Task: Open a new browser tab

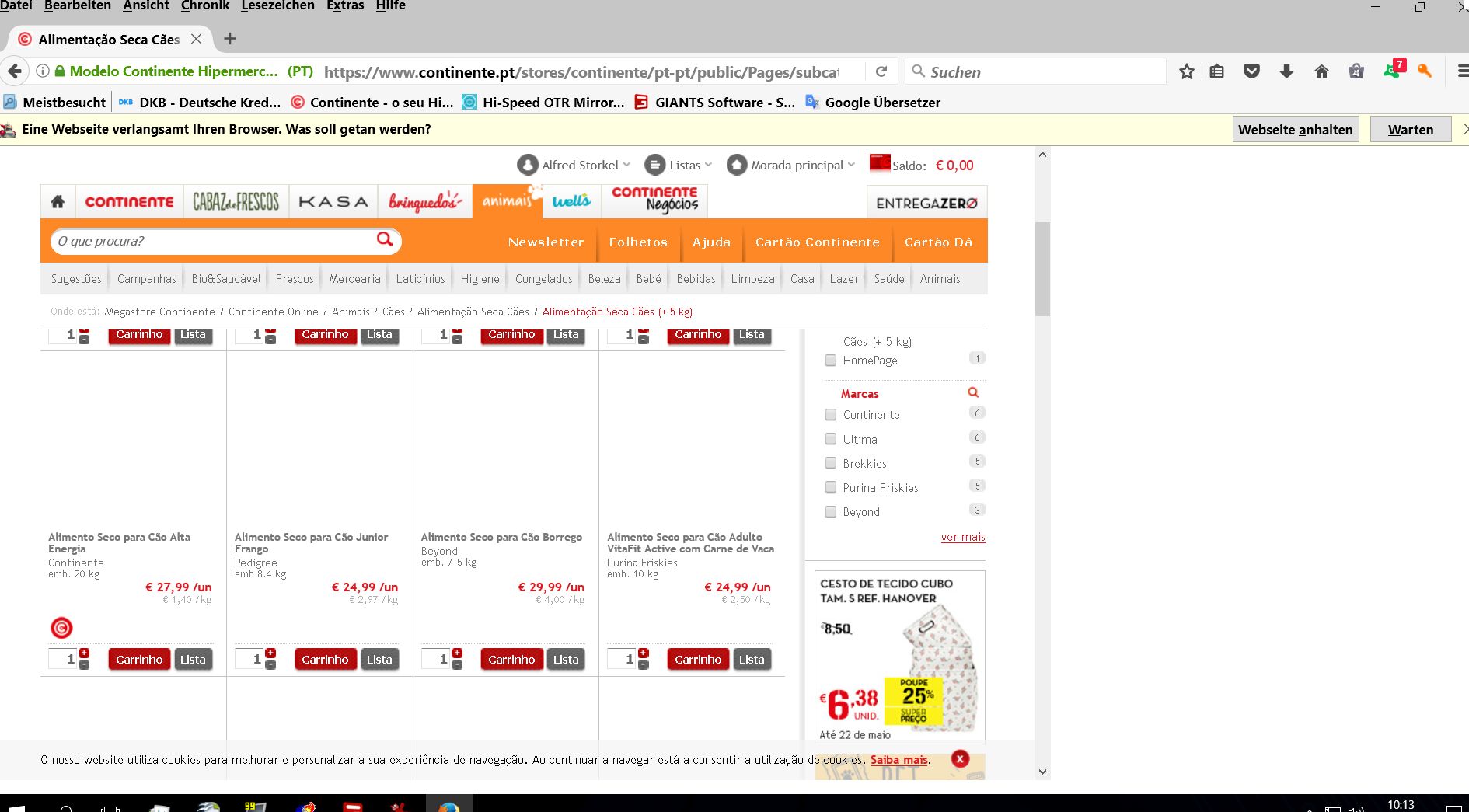Action: pos(230,39)
